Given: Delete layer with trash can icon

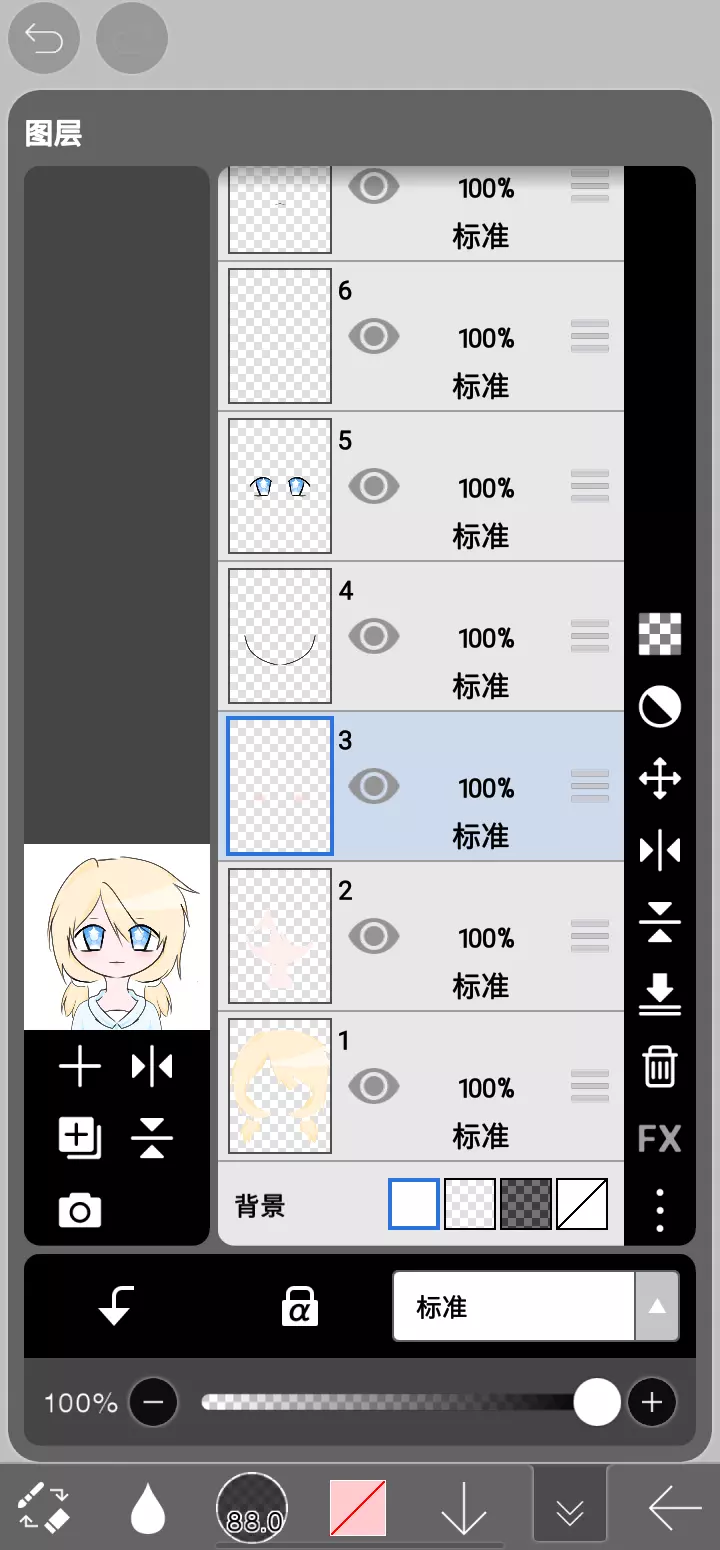Looking at the screenshot, I should click(660, 1066).
